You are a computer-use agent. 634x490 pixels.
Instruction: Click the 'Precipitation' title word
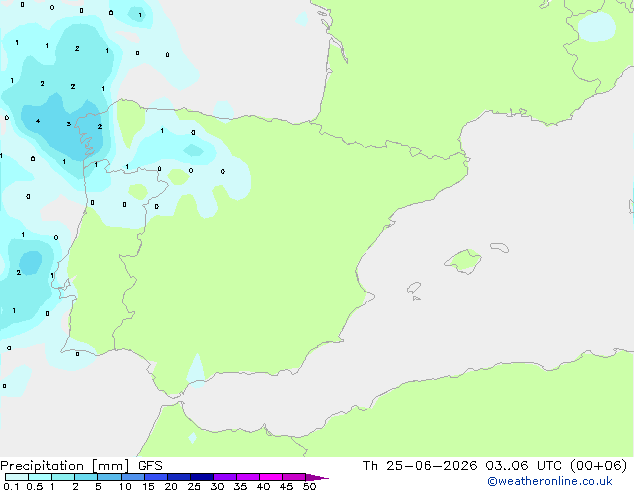point(42,466)
